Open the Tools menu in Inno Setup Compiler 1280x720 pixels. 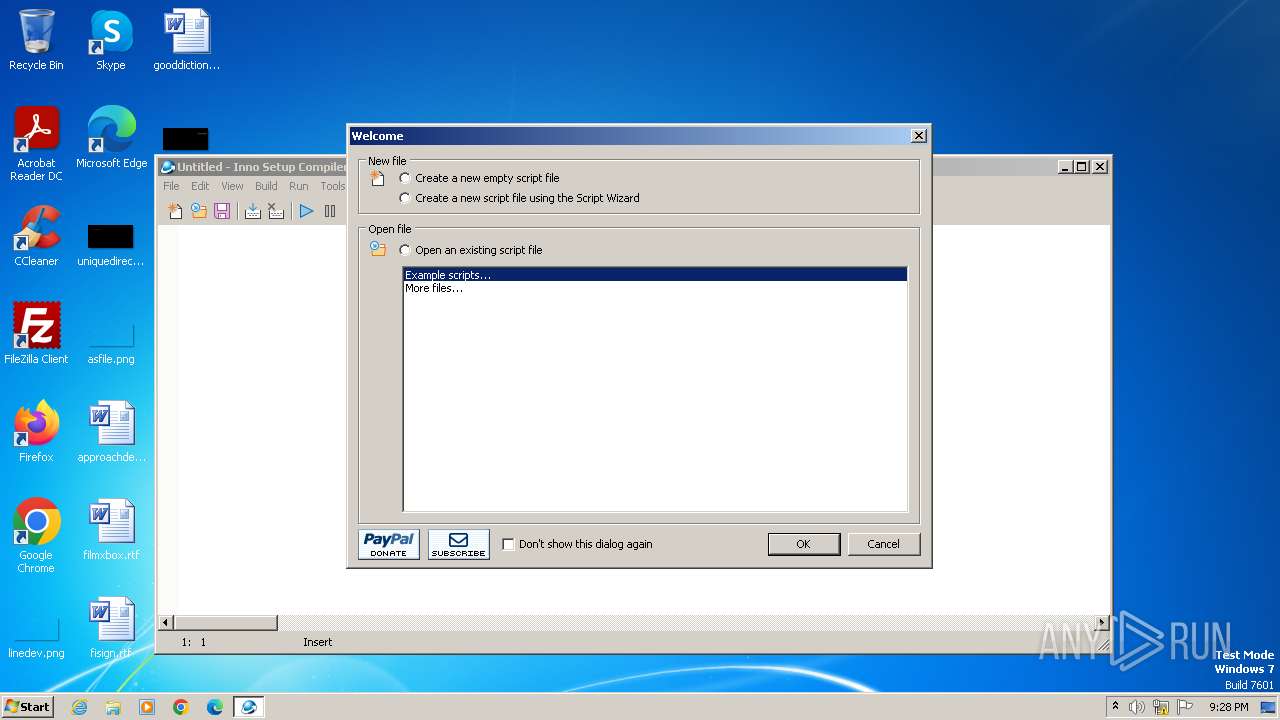click(333, 186)
